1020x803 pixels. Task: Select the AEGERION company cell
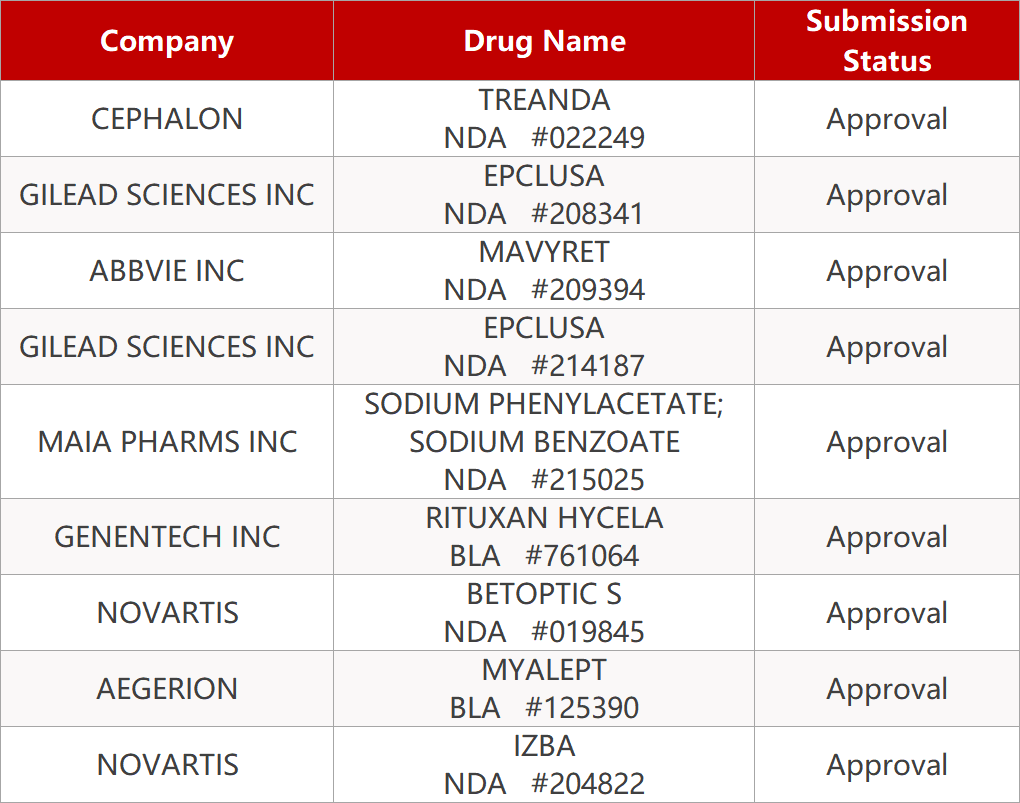pos(167,689)
